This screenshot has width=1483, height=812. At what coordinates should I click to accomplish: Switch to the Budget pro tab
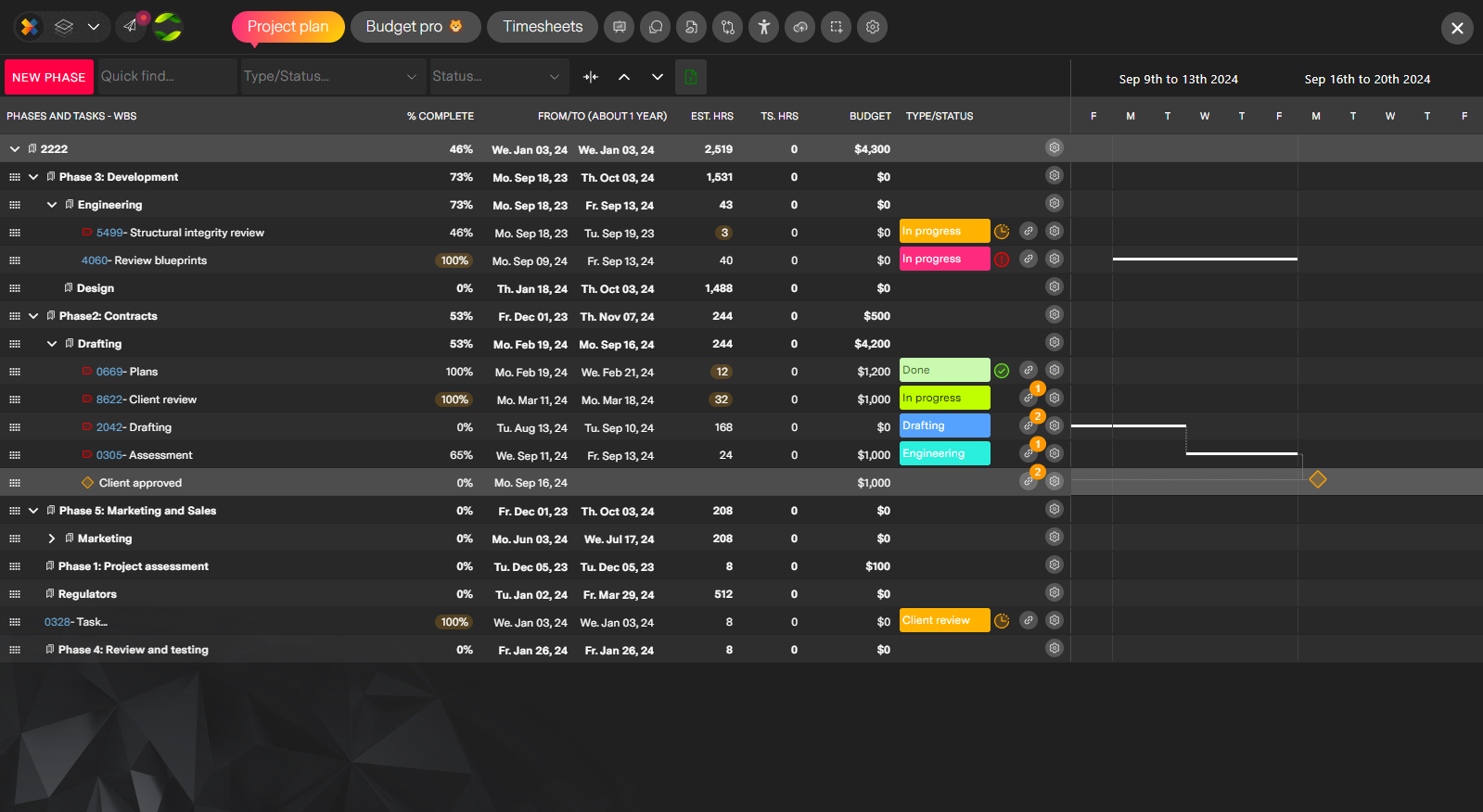coord(415,27)
